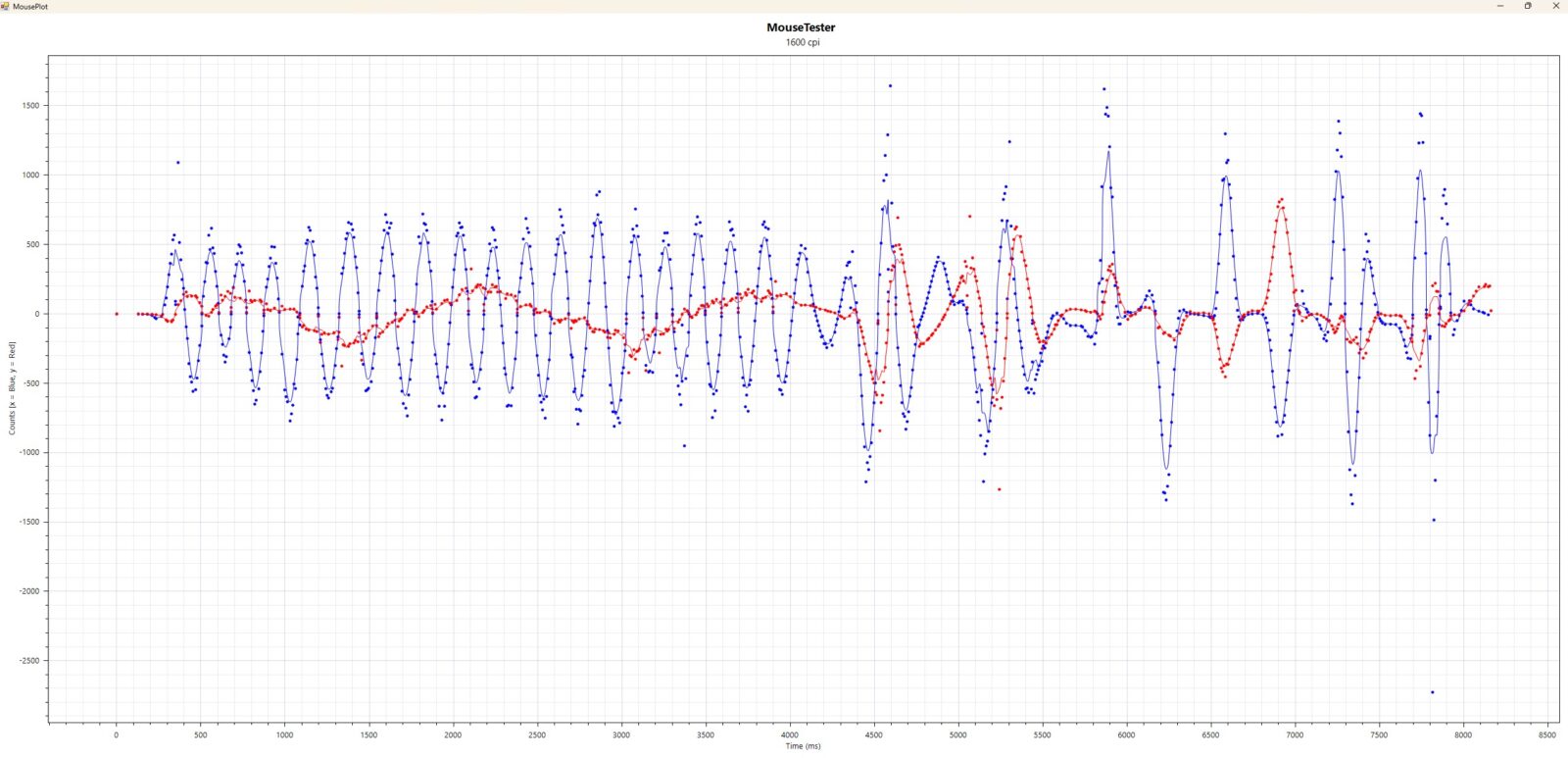
Task: Click the Counts y-axis label
Action: pyautogui.click(x=13, y=388)
